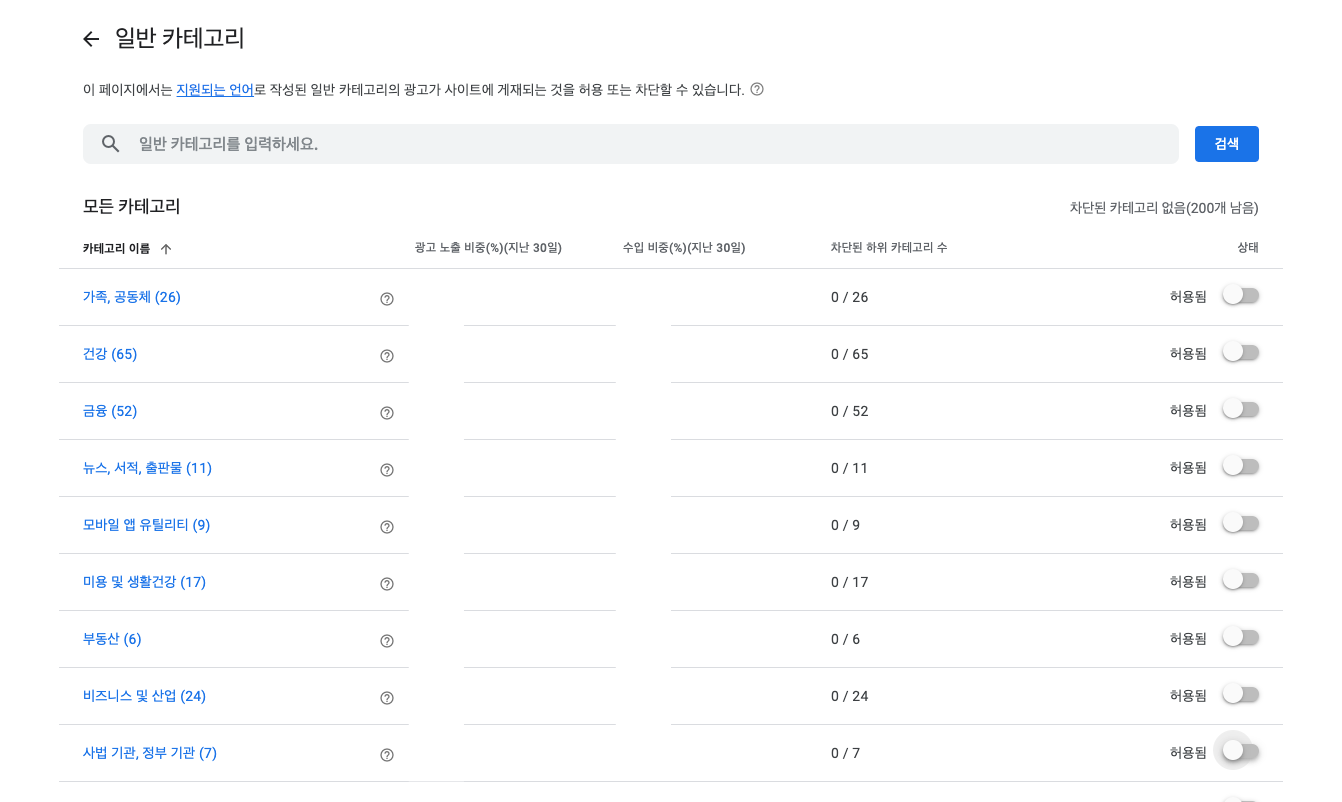Click 허용됨 status in 가족, 공동체 row
Screen dimensions: 1342x802
click(1188, 297)
